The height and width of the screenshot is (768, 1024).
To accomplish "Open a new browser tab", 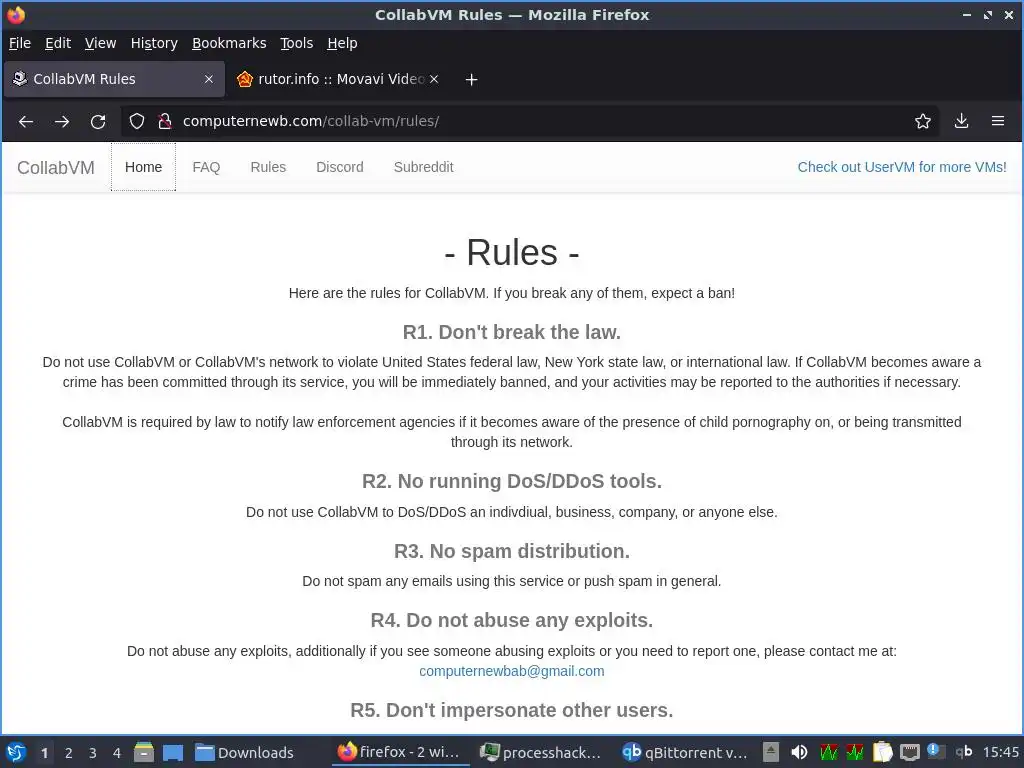I will (471, 80).
